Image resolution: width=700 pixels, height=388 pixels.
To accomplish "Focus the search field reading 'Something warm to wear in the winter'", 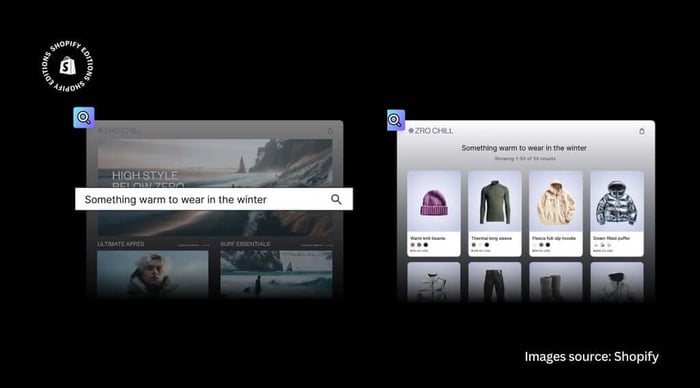I will [x=214, y=199].
